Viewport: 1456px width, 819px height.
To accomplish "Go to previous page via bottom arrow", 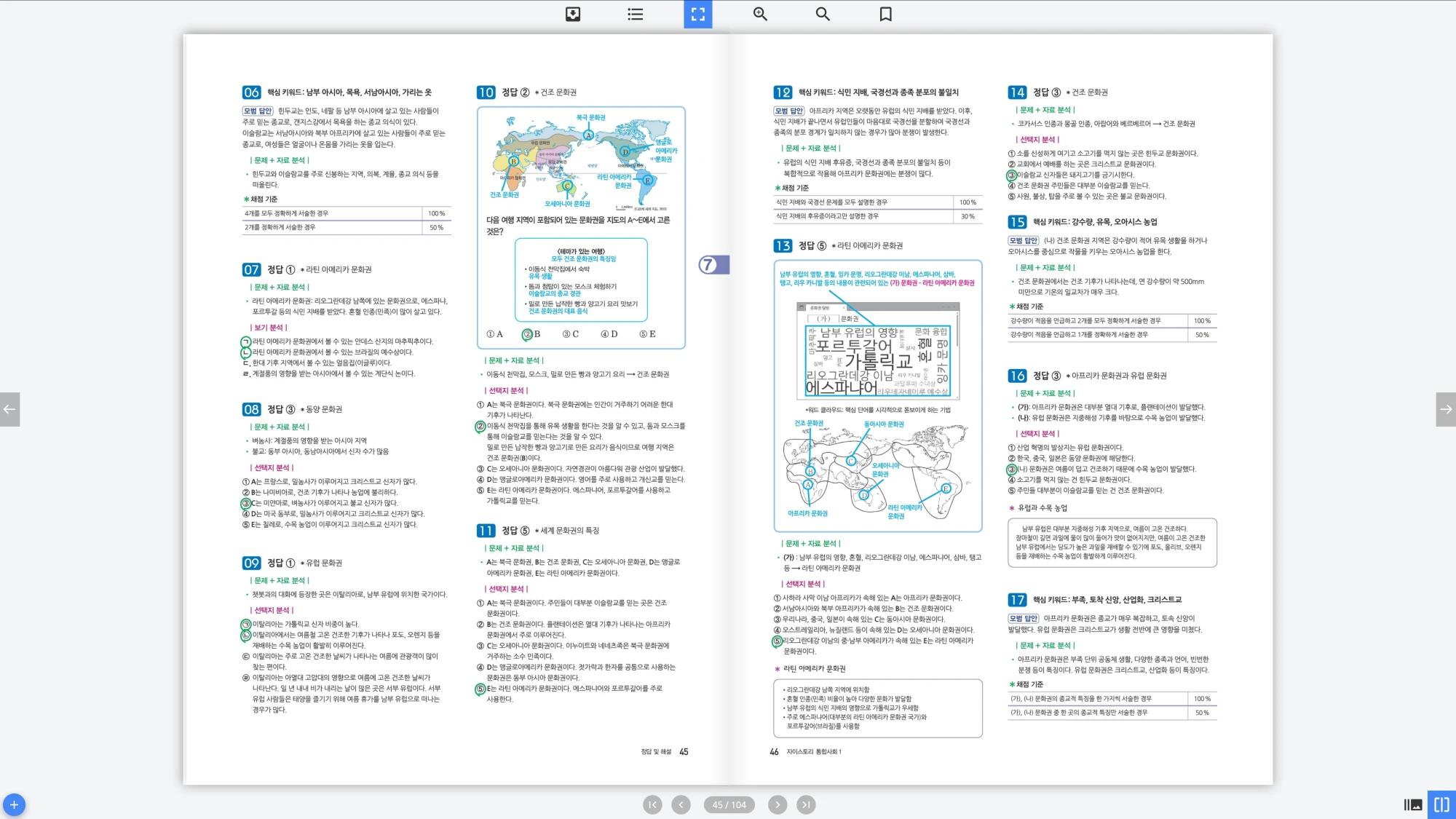I will tap(681, 804).
